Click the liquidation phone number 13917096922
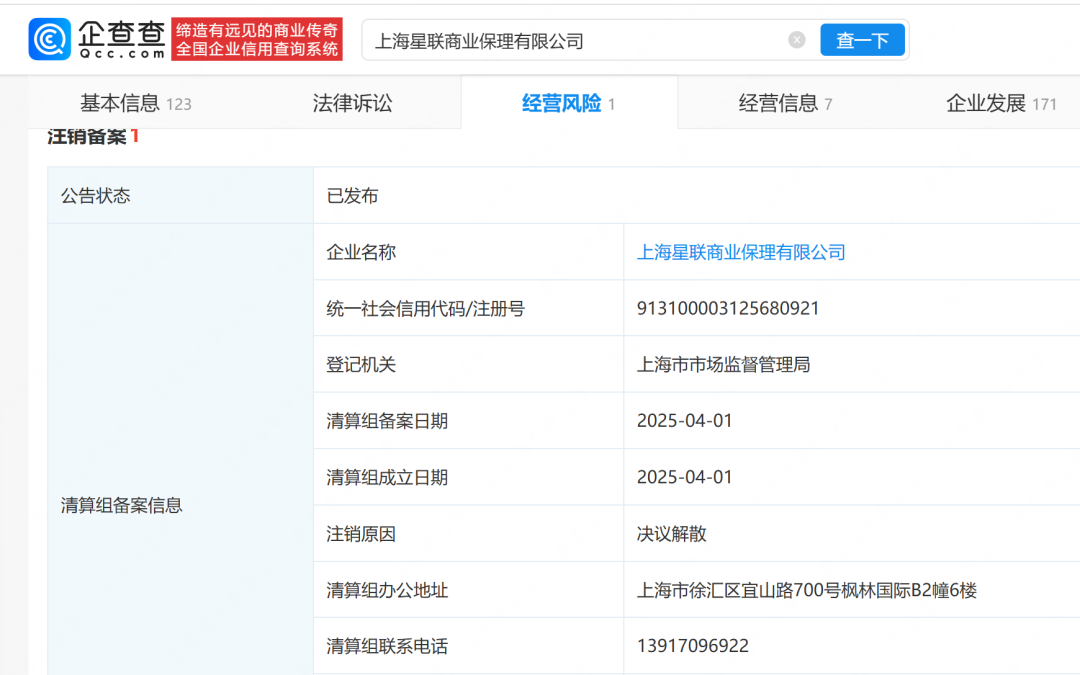Viewport: 1080px width, 675px height. pos(692,646)
